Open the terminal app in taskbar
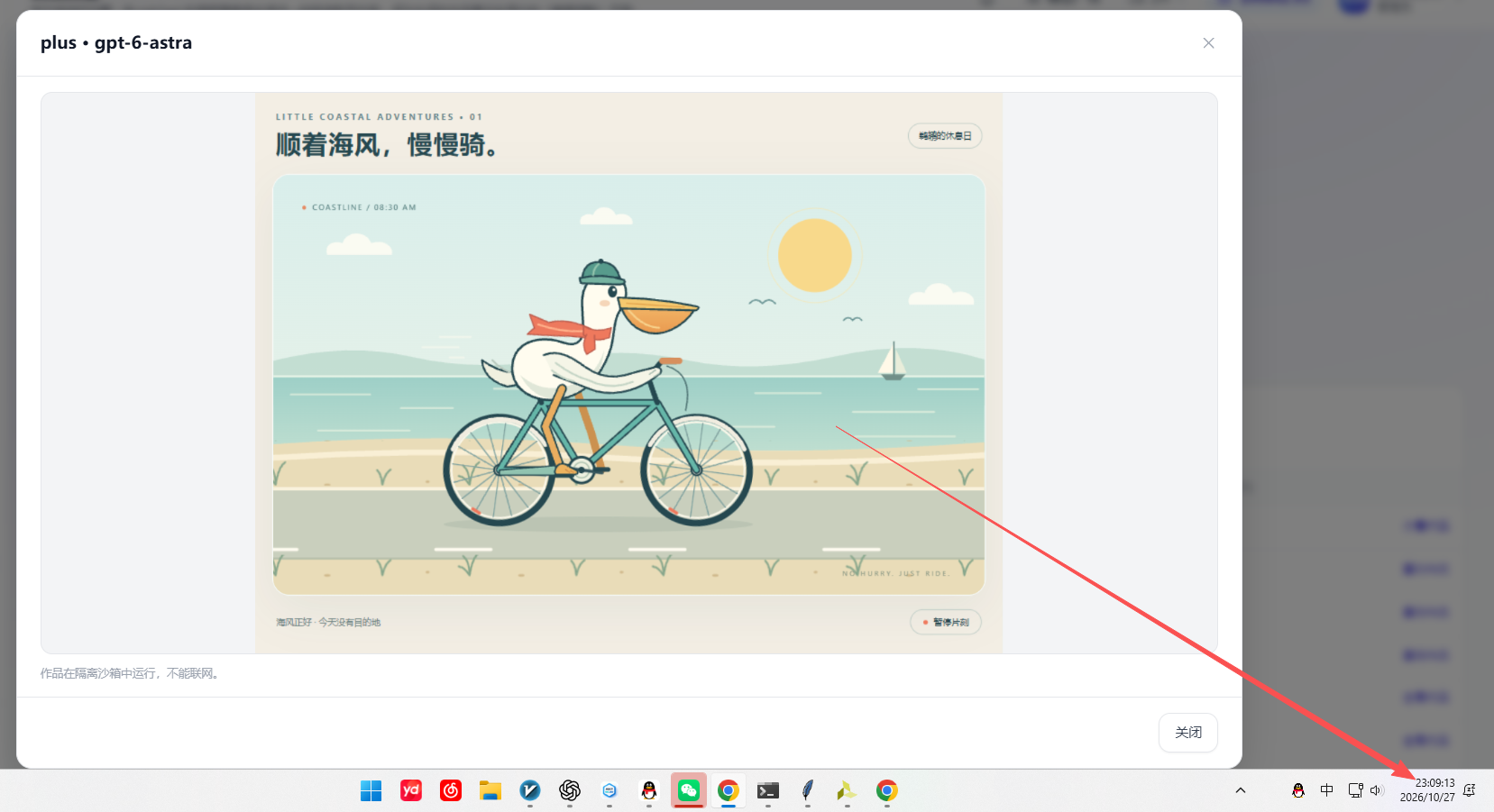The height and width of the screenshot is (812, 1494). (768, 790)
